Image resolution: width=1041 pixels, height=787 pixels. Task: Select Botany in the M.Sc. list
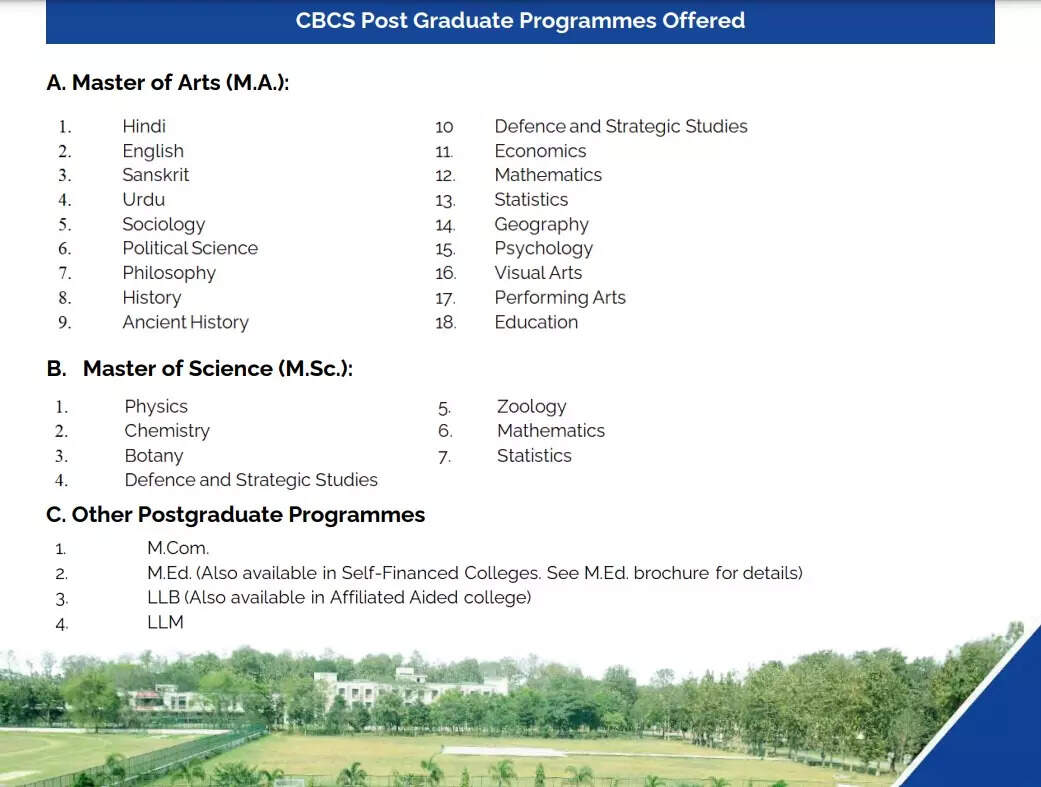click(154, 455)
